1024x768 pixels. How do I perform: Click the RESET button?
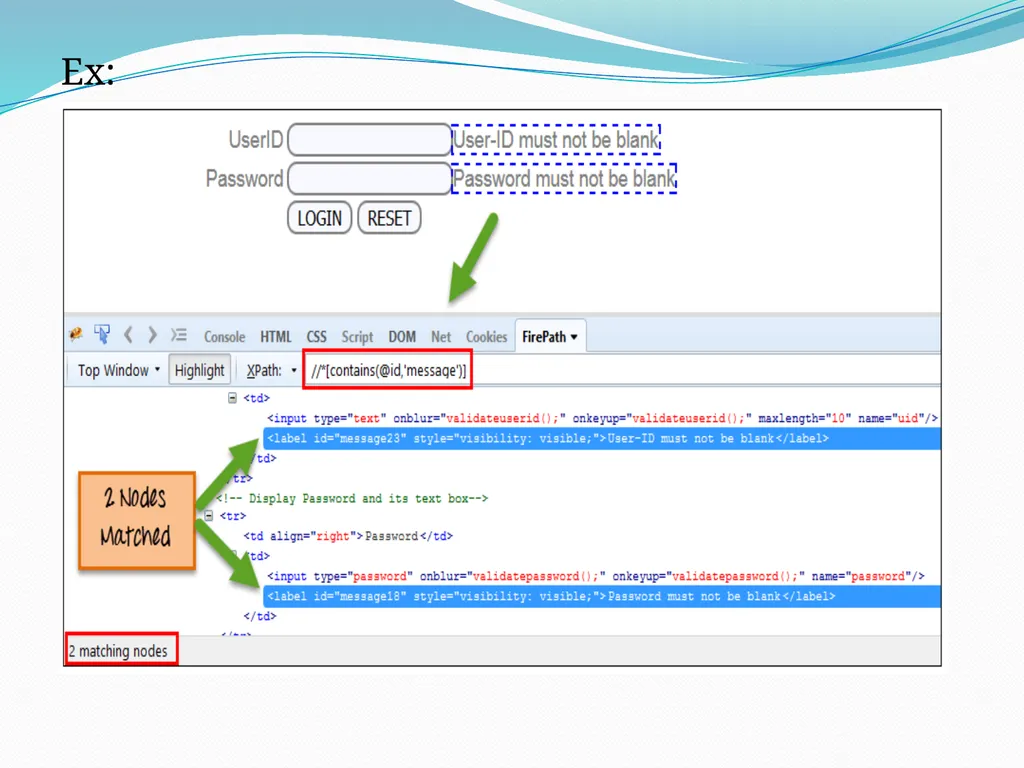pyautogui.click(x=389, y=218)
